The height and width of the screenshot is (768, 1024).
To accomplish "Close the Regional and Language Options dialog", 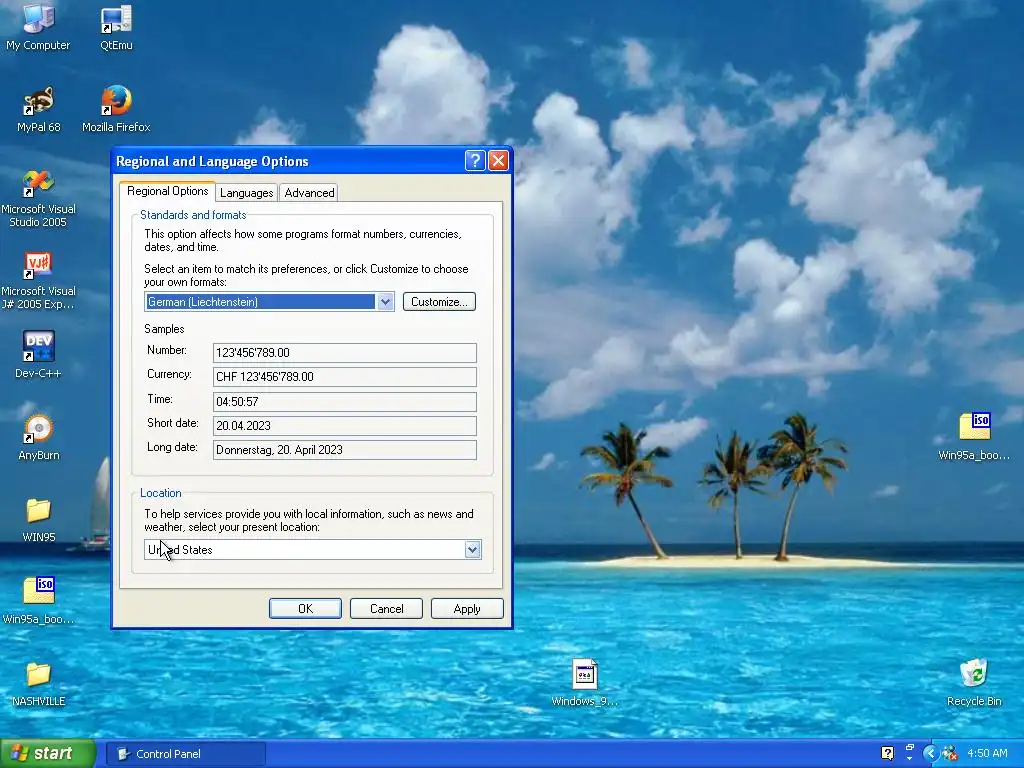I will 498,161.
